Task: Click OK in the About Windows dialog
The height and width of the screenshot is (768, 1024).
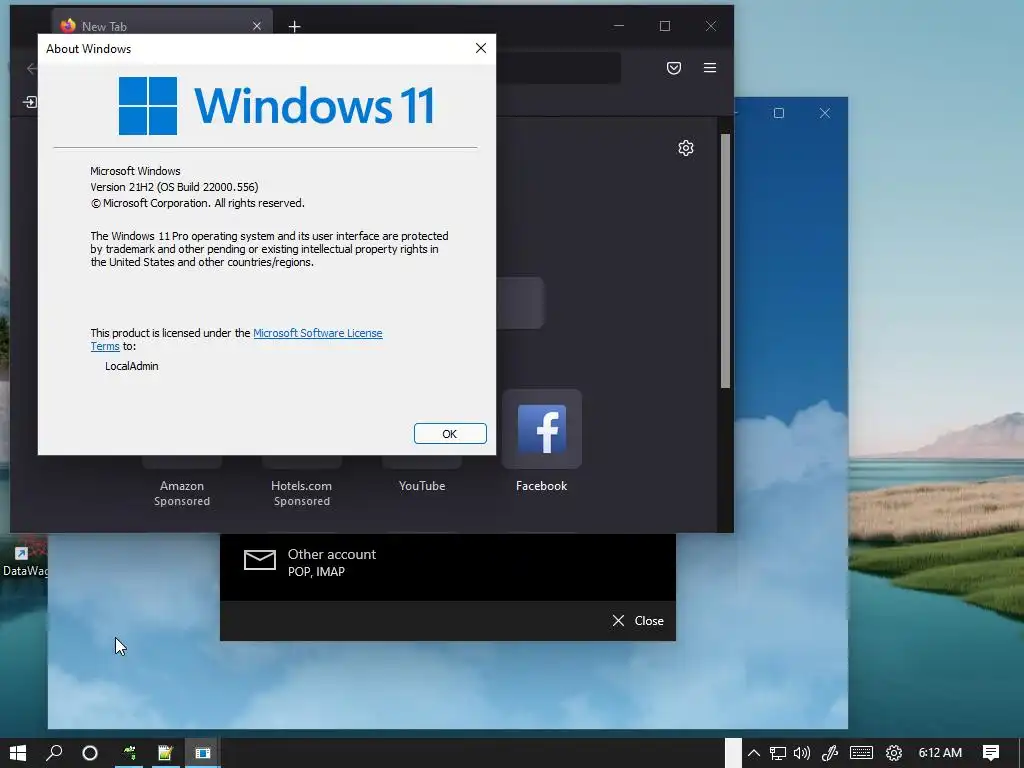Action: (x=450, y=434)
